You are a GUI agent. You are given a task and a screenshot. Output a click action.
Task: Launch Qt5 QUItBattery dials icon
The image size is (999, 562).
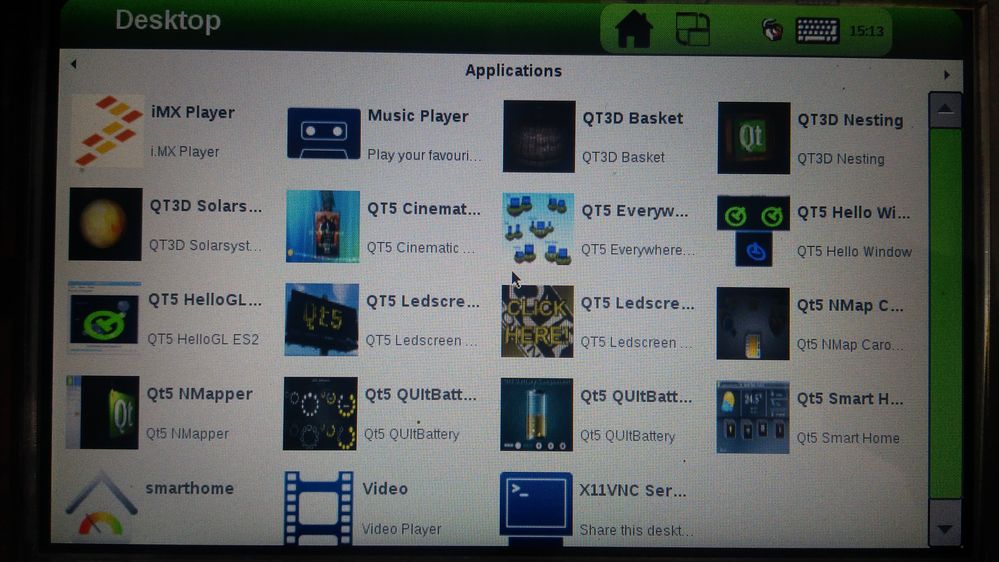pos(320,414)
